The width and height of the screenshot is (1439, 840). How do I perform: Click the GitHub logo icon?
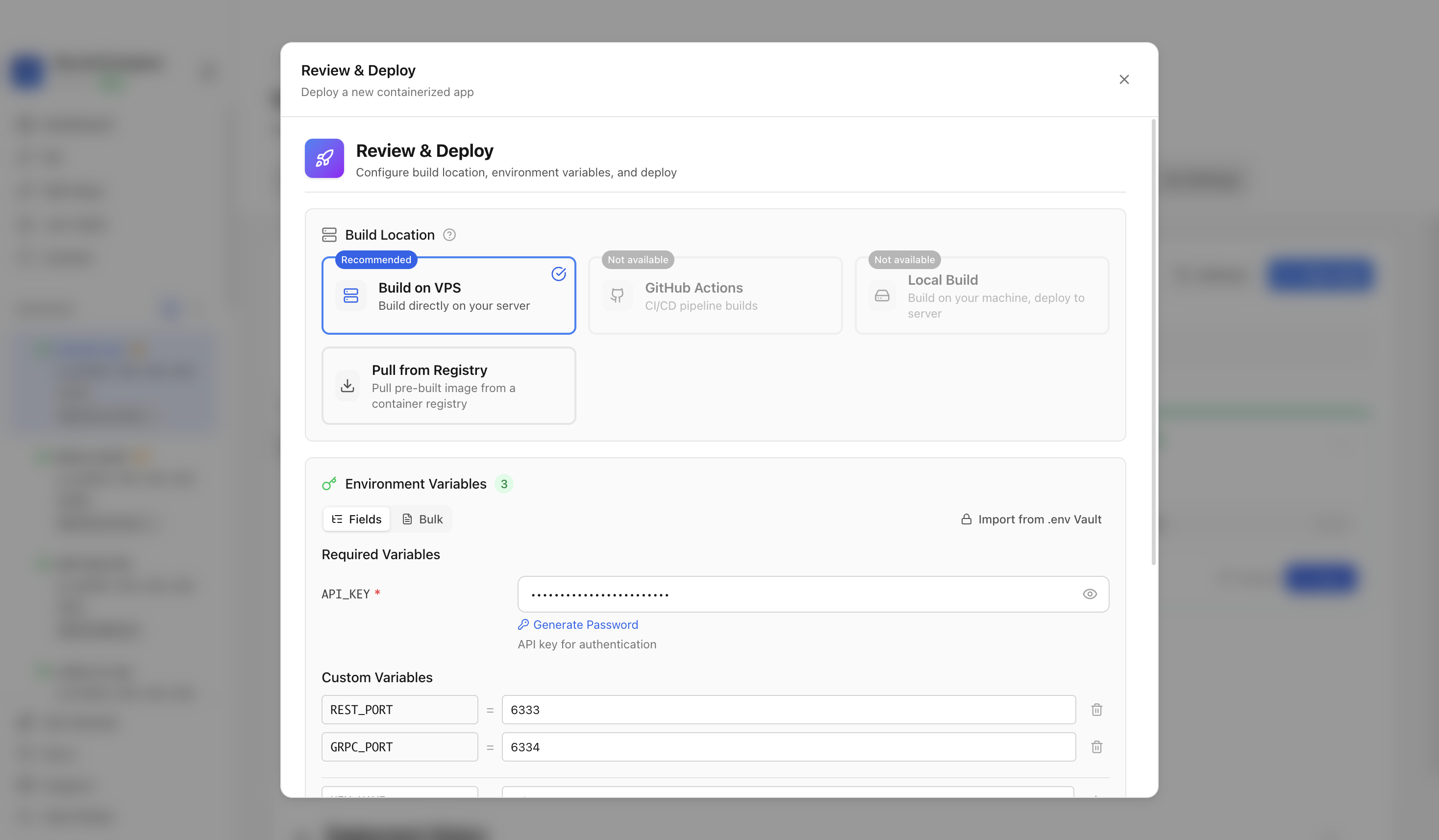click(x=617, y=295)
